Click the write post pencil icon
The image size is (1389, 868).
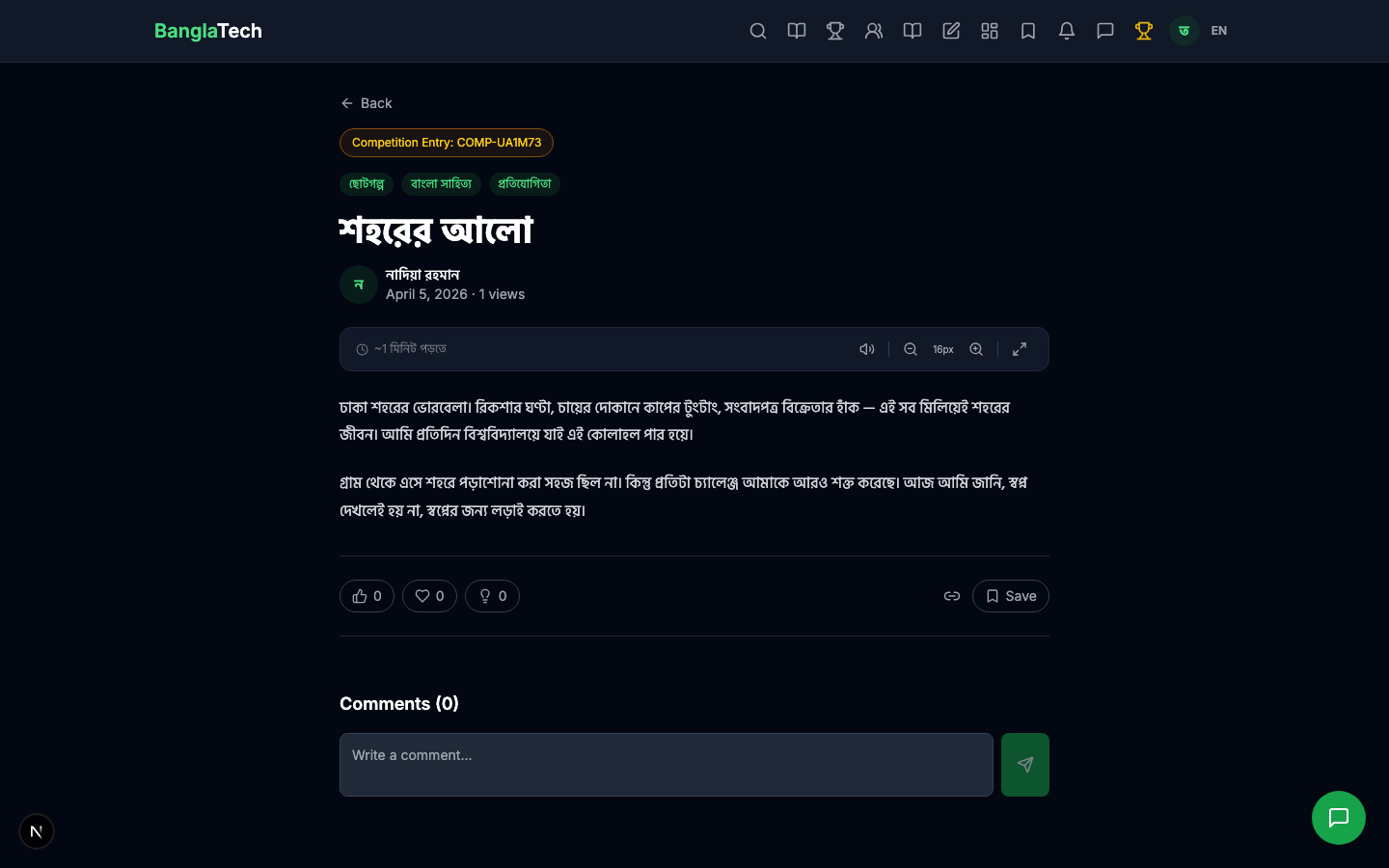click(951, 31)
